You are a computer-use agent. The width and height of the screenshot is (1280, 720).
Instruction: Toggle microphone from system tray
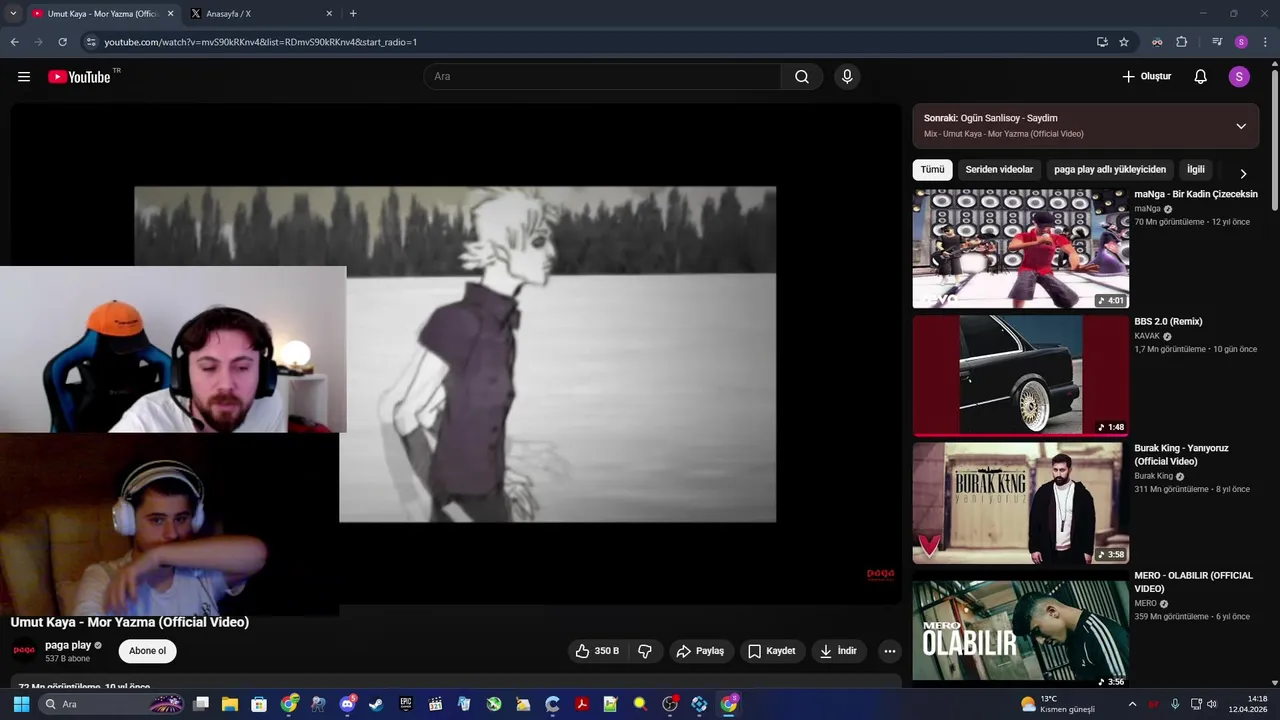pos(1175,704)
